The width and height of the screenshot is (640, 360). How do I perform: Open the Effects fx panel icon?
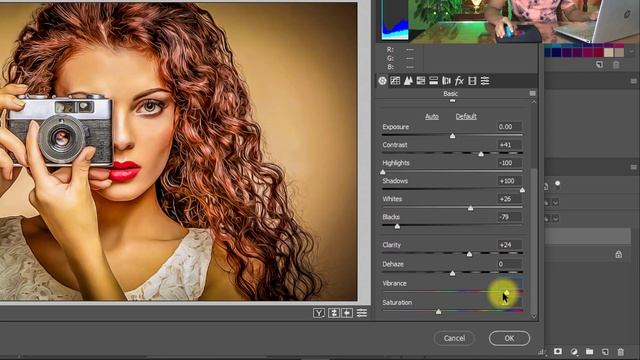pos(459,81)
